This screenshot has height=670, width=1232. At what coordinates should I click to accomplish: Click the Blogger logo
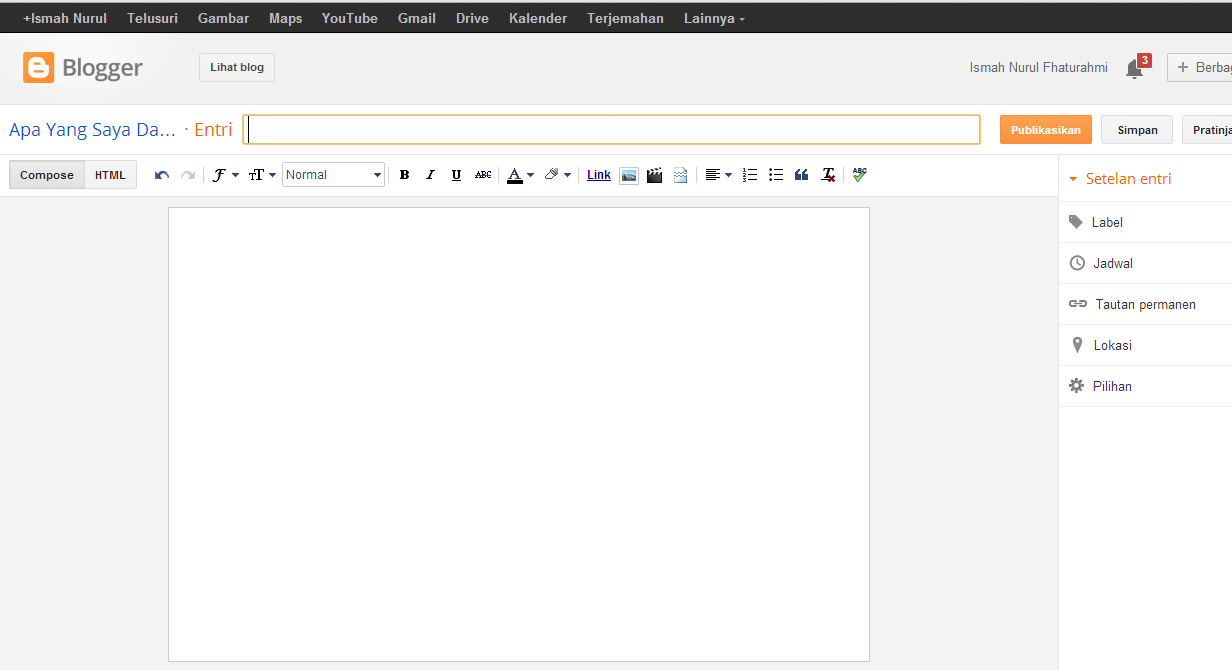click(83, 68)
